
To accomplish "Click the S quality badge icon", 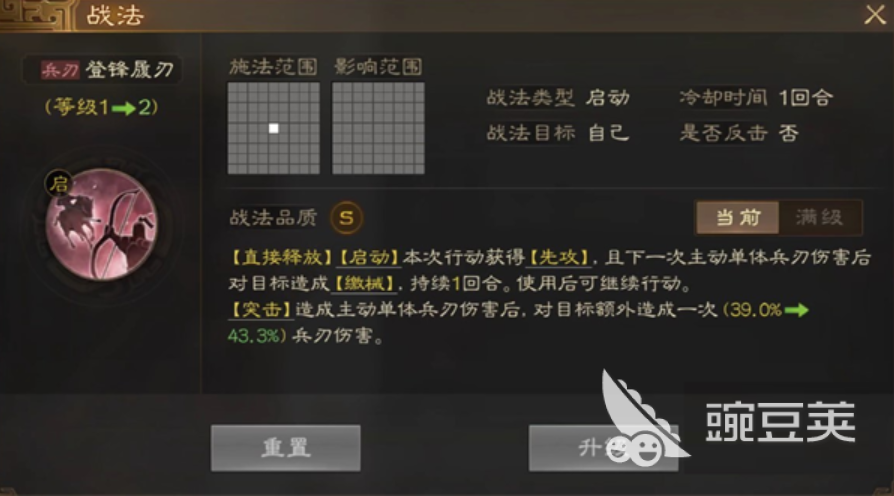I will click(346, 217).
